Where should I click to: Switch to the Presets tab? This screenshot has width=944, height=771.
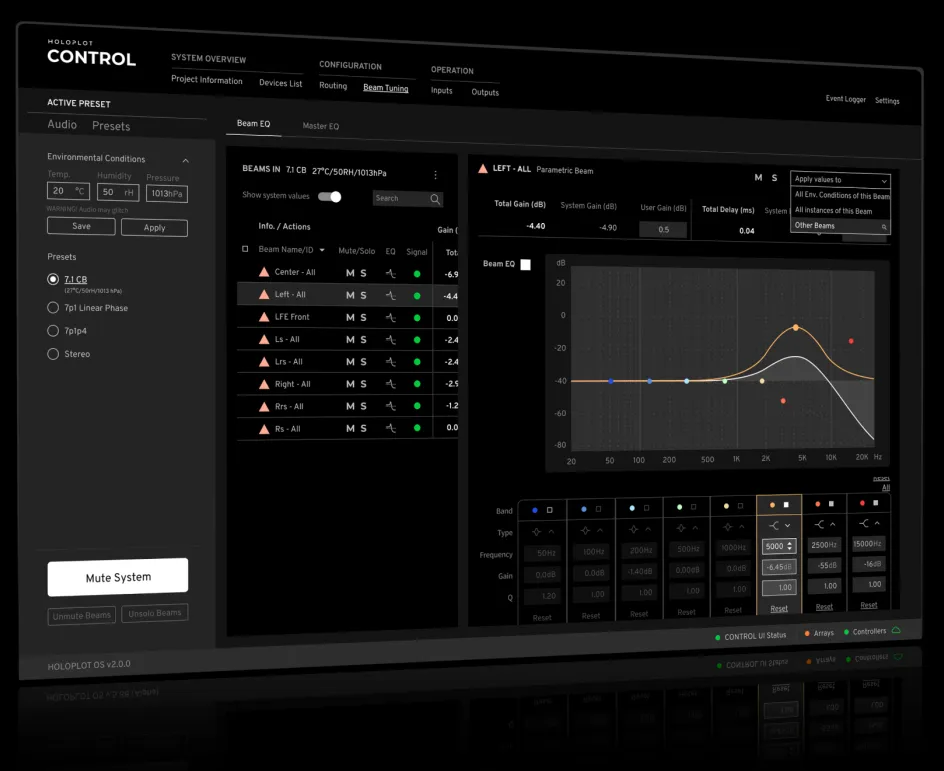point(111,126)
